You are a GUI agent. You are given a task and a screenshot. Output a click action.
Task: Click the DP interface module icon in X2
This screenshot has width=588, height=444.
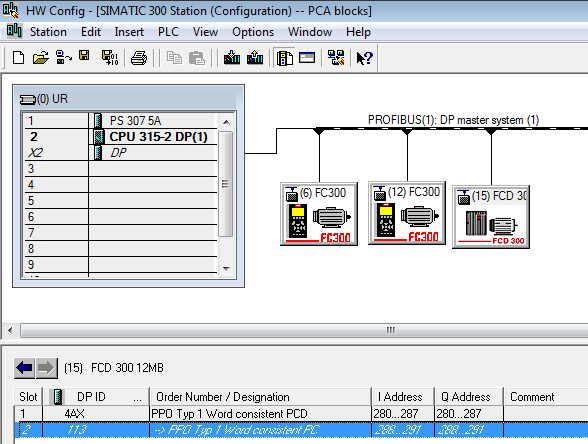pyautogui.click(x=98, y=153)
